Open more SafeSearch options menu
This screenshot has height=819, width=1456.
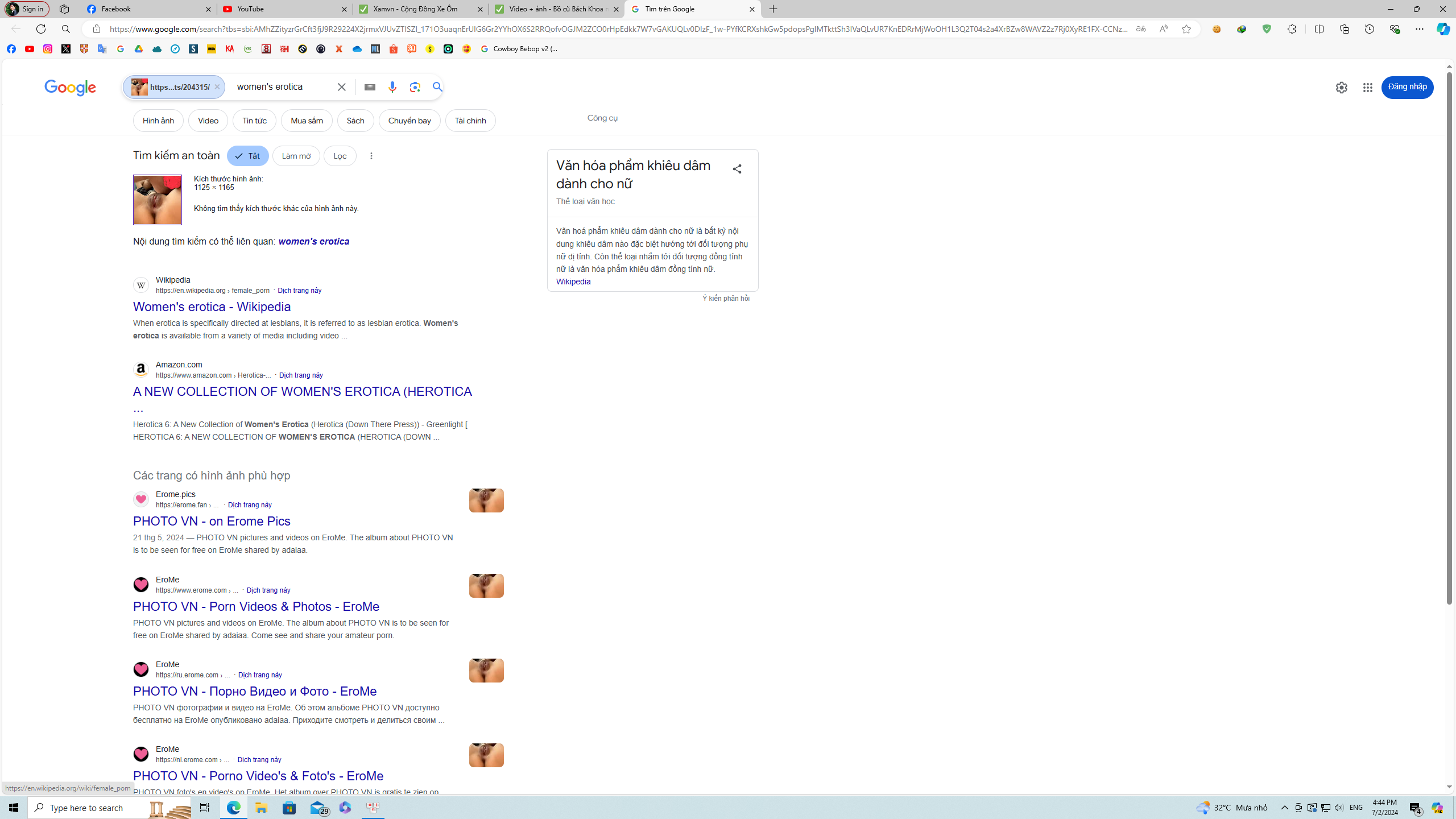pyautogui.click(x=371, y=155)
